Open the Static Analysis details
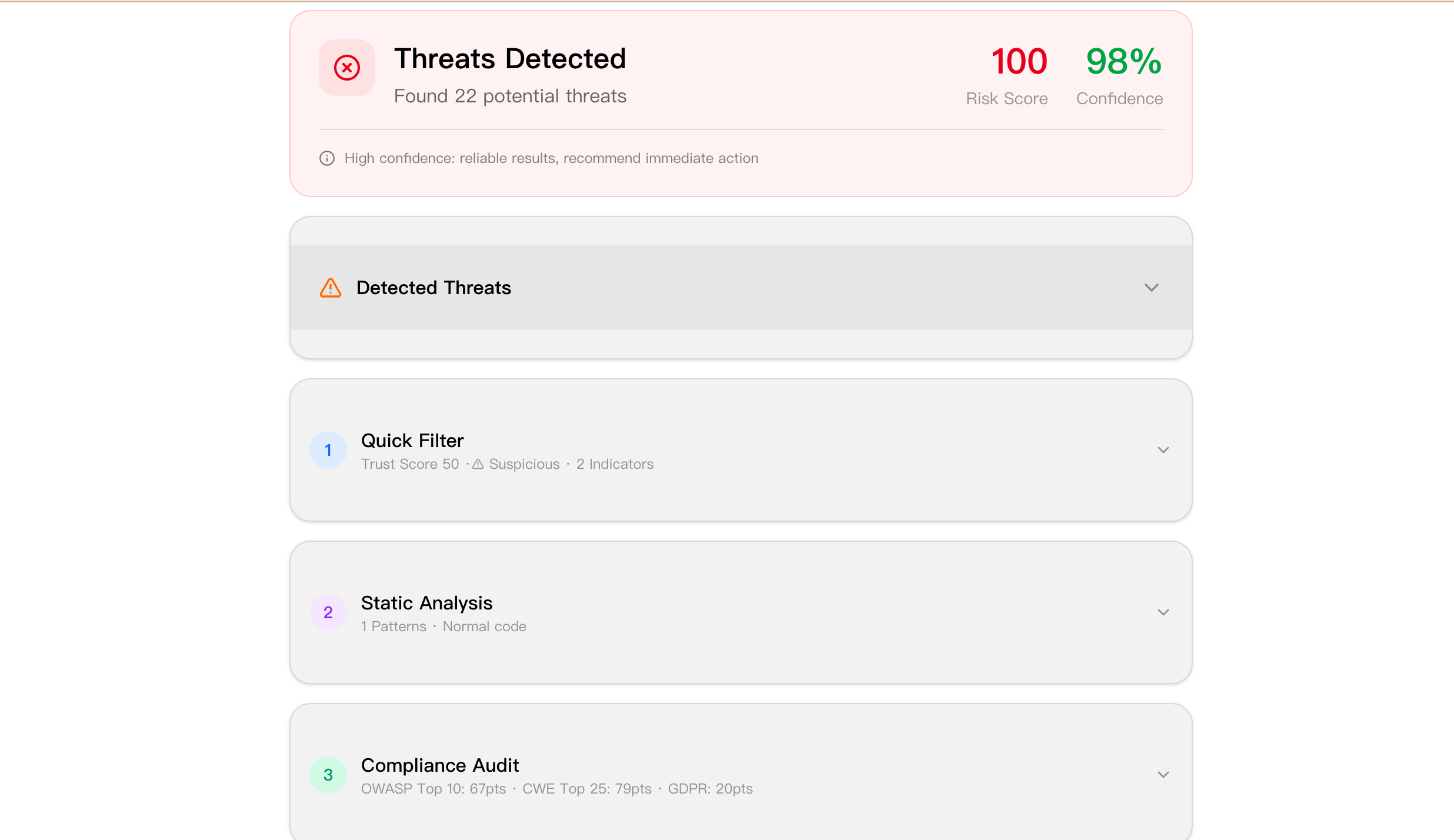This screenshot has width=1454, height=840. (1163, 612)
